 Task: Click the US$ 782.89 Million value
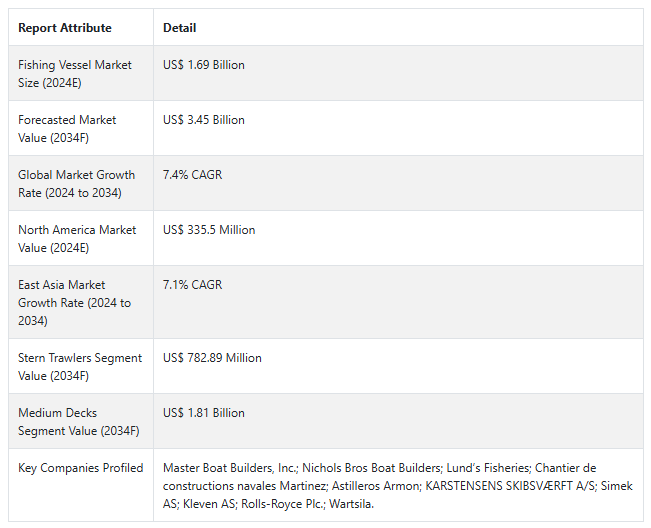coord(211,358)
